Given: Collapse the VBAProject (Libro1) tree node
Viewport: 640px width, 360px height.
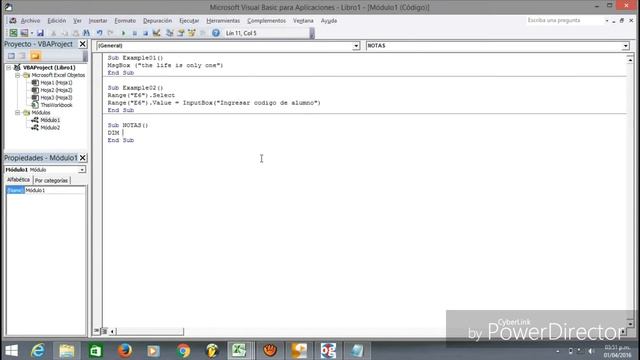Looking at the screenshot, I should (x=9, y=68).
